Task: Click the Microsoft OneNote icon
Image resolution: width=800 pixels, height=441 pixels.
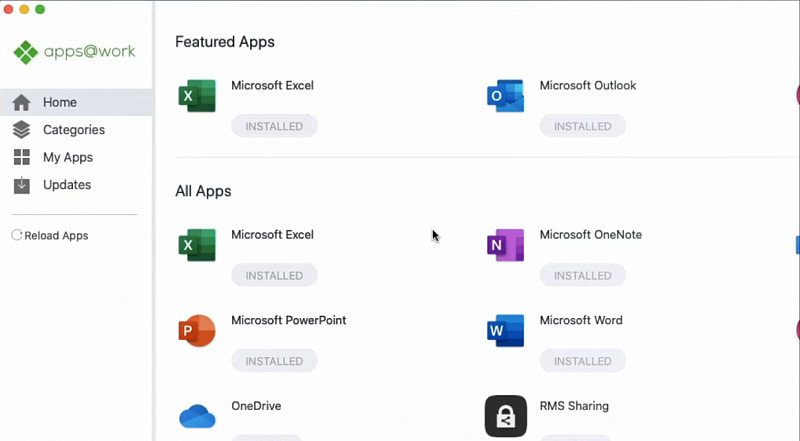Action: tap(506, 245)
